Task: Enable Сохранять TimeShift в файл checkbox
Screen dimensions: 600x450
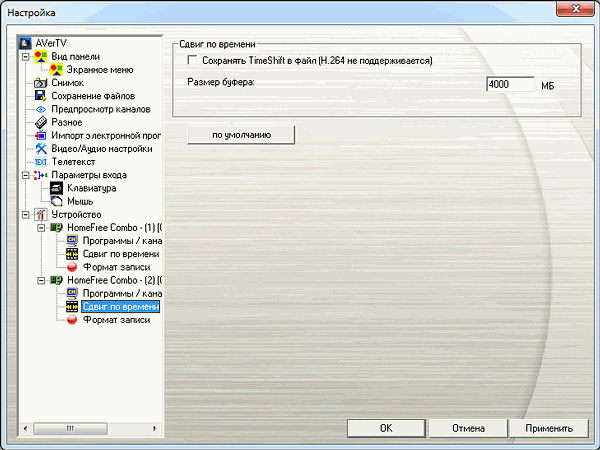Action: pos(192,60)
